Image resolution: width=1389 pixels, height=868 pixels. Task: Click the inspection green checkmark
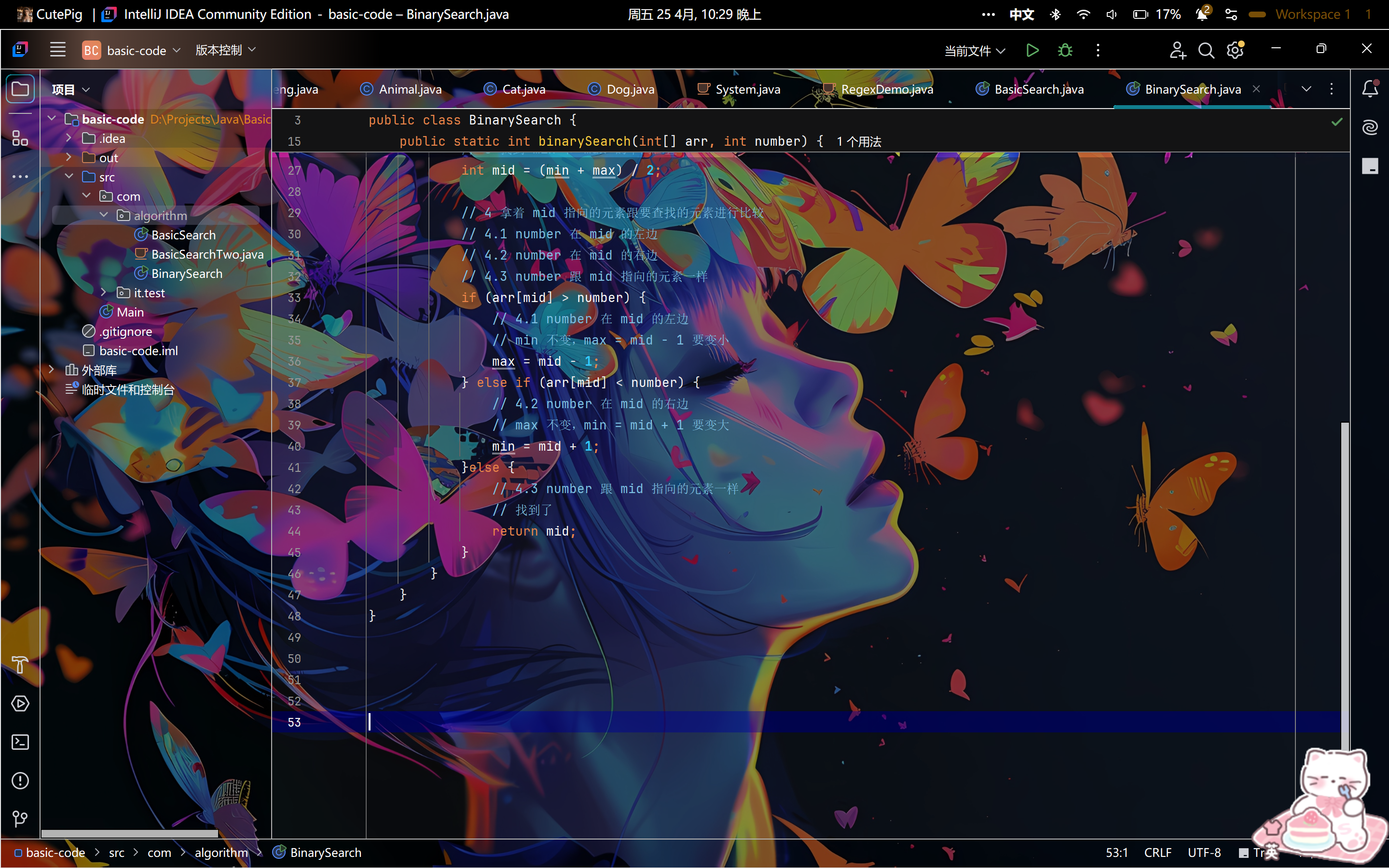pos(1337,121)
